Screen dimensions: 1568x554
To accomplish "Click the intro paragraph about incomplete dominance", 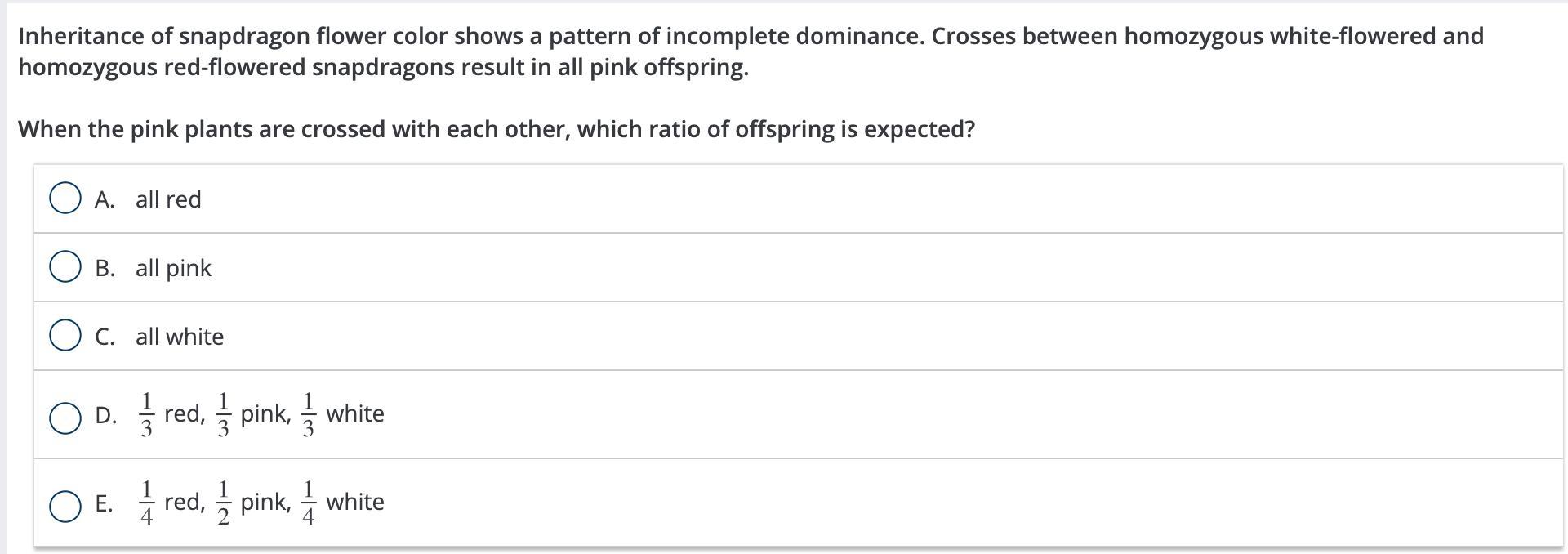I will (751, 51).
